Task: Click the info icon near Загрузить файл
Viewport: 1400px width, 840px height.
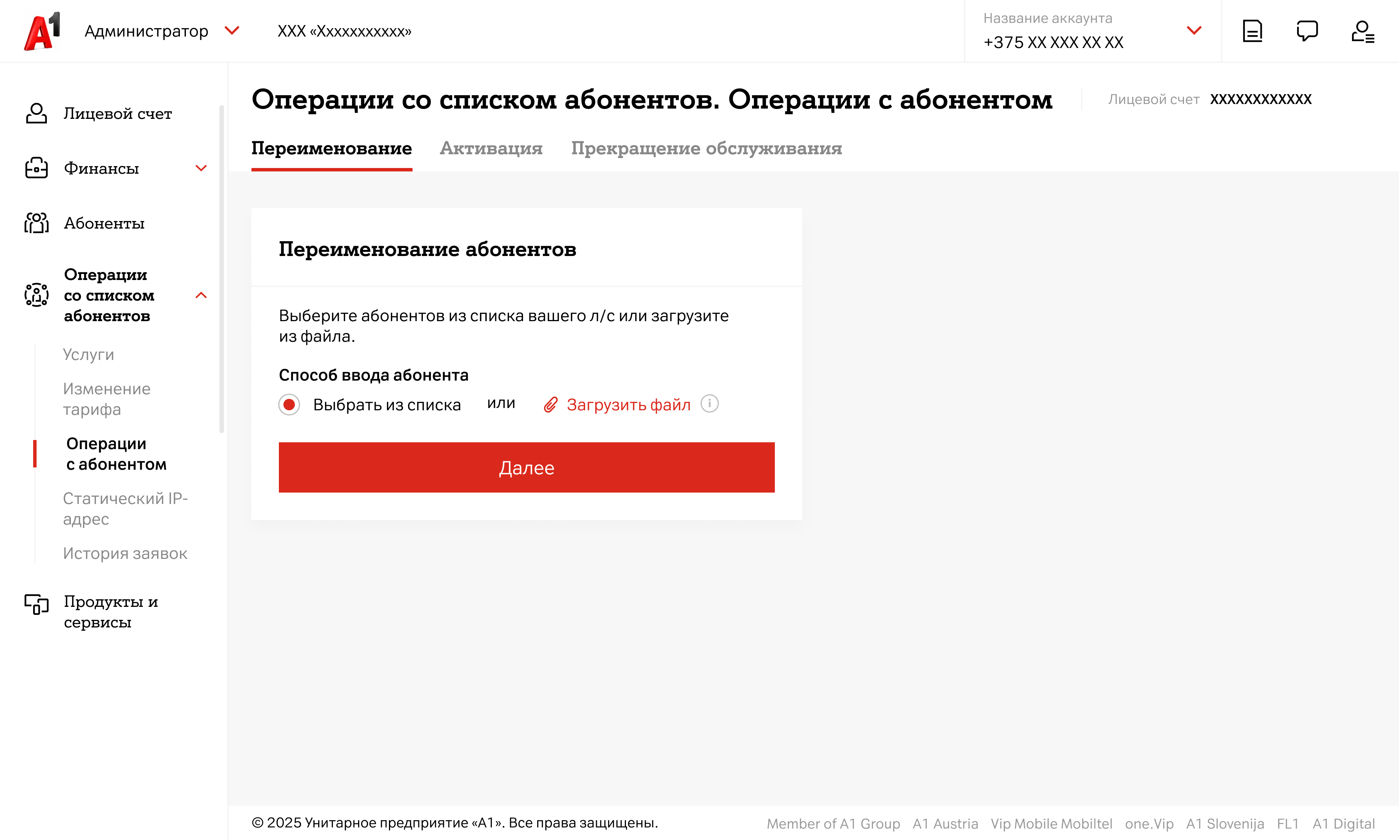Action: 709,403
